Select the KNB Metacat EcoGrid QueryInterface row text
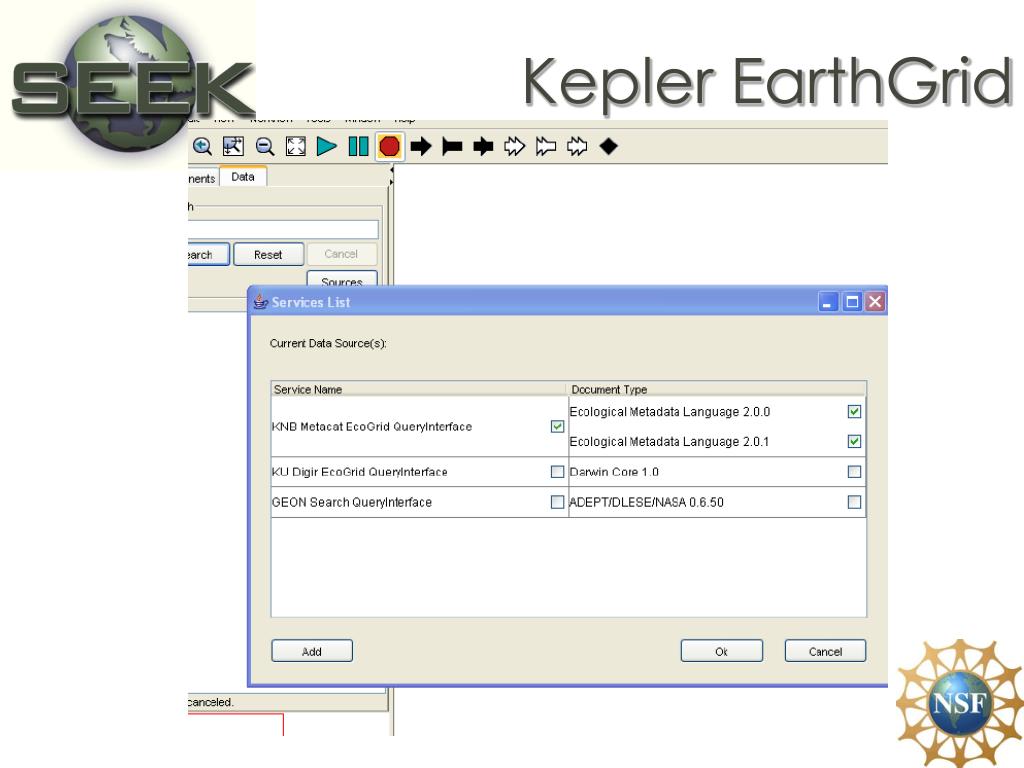Viewport: 1024px width, 768px height. (x=372, y=426)
